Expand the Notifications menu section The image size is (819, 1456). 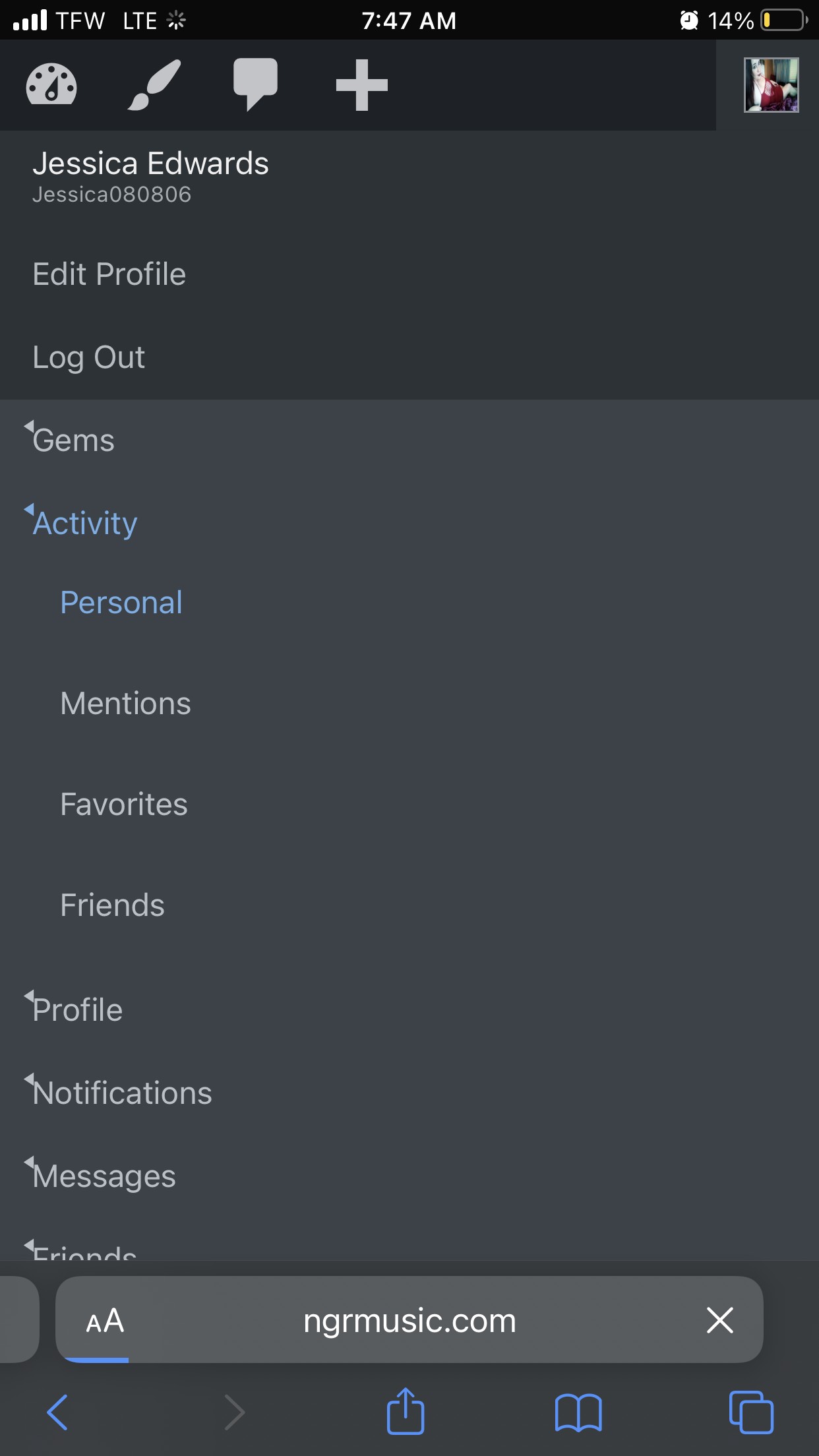(x=122, y=1093)
